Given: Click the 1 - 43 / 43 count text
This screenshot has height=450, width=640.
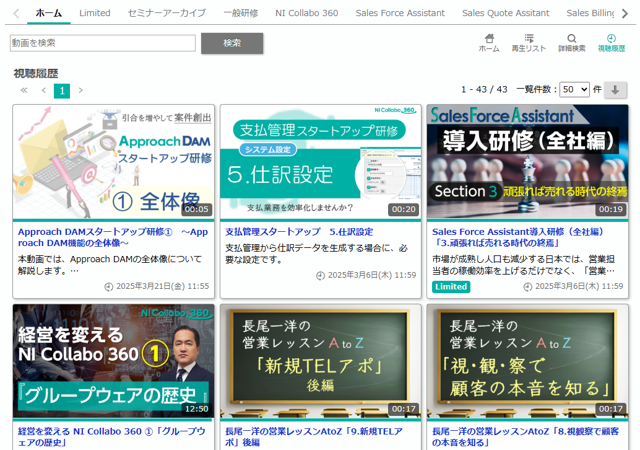Looking at the screenshot, I should [x=484, y=89].
